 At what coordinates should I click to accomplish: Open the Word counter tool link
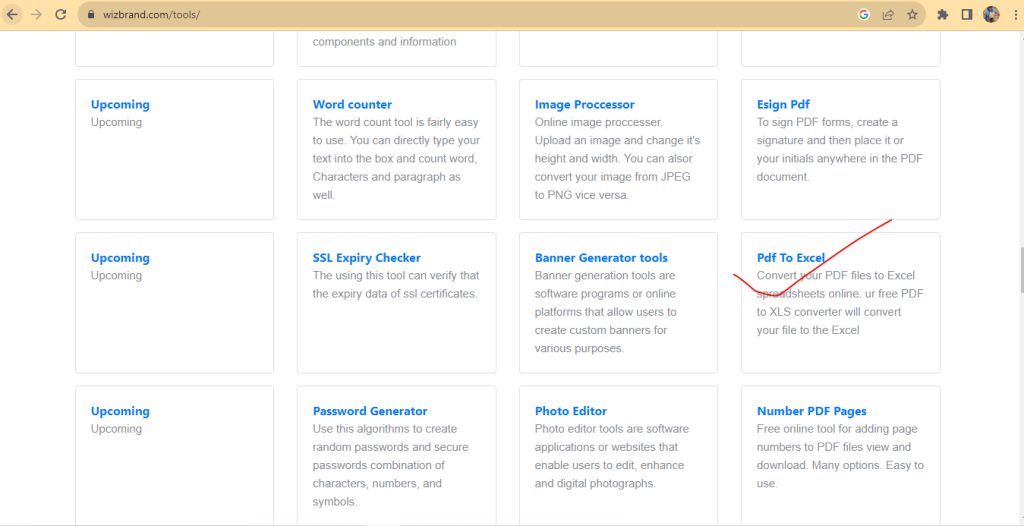click(x=352, y=104)
